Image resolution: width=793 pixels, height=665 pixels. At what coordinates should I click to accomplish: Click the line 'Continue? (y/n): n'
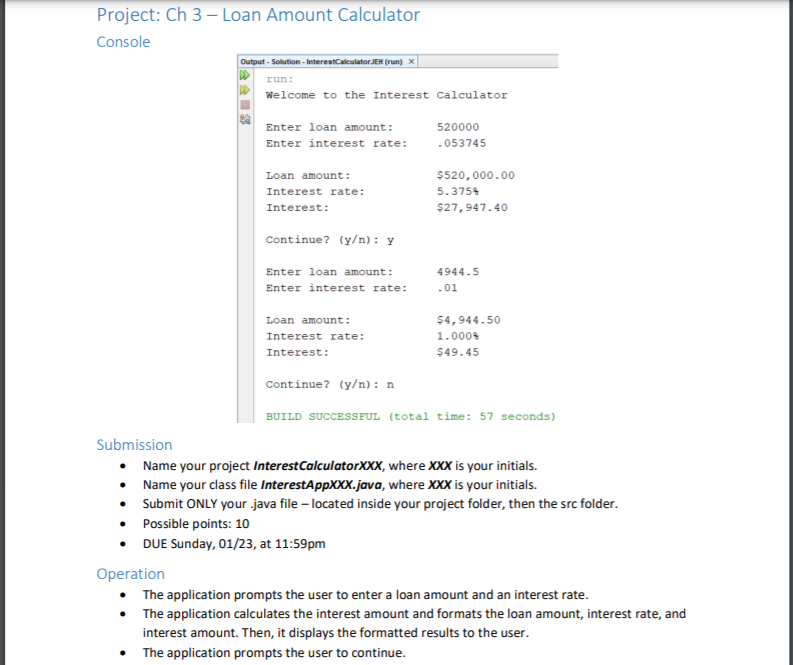[x=330, y=384]
